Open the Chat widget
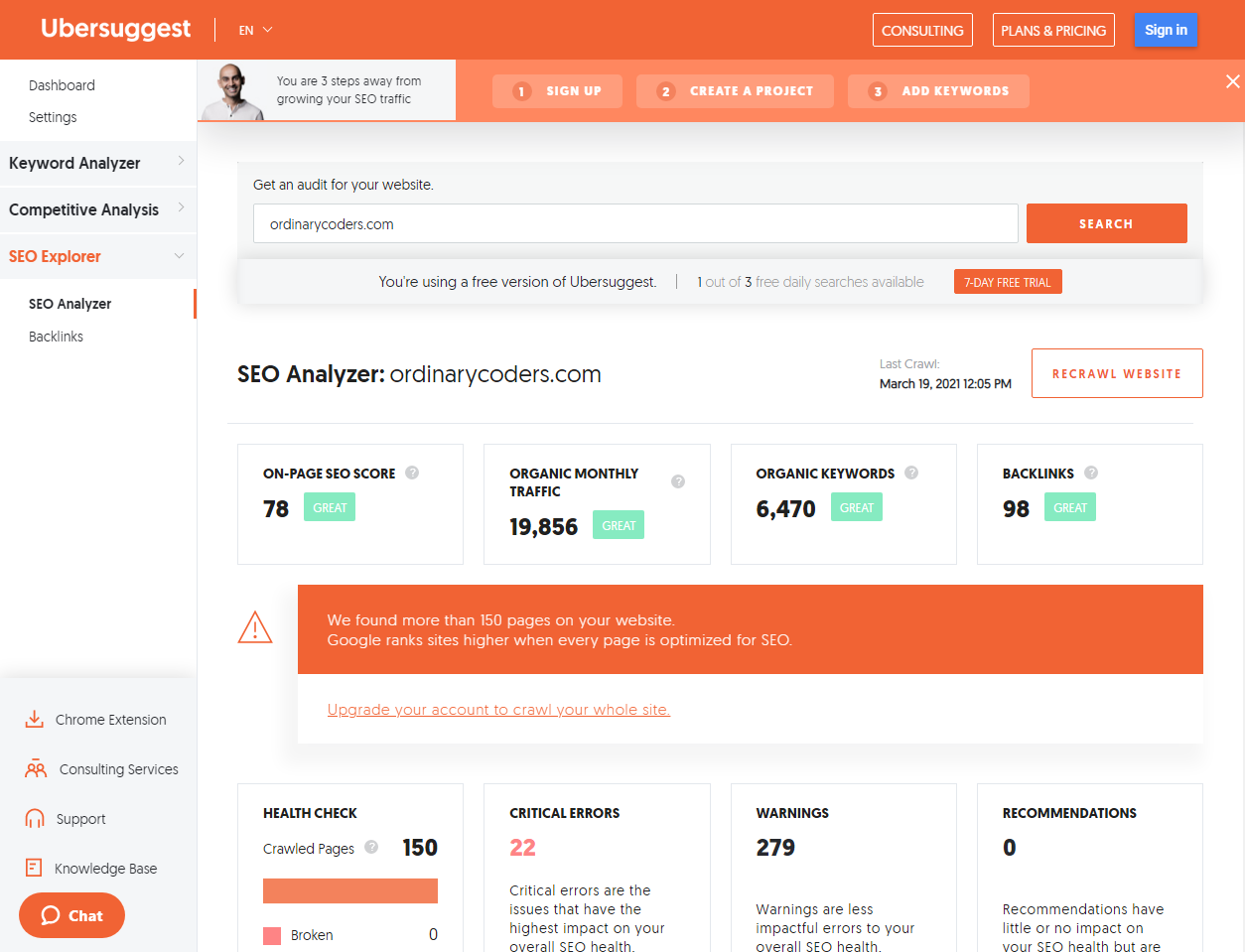Viewport: 1245px width, 952px height. 71,915
